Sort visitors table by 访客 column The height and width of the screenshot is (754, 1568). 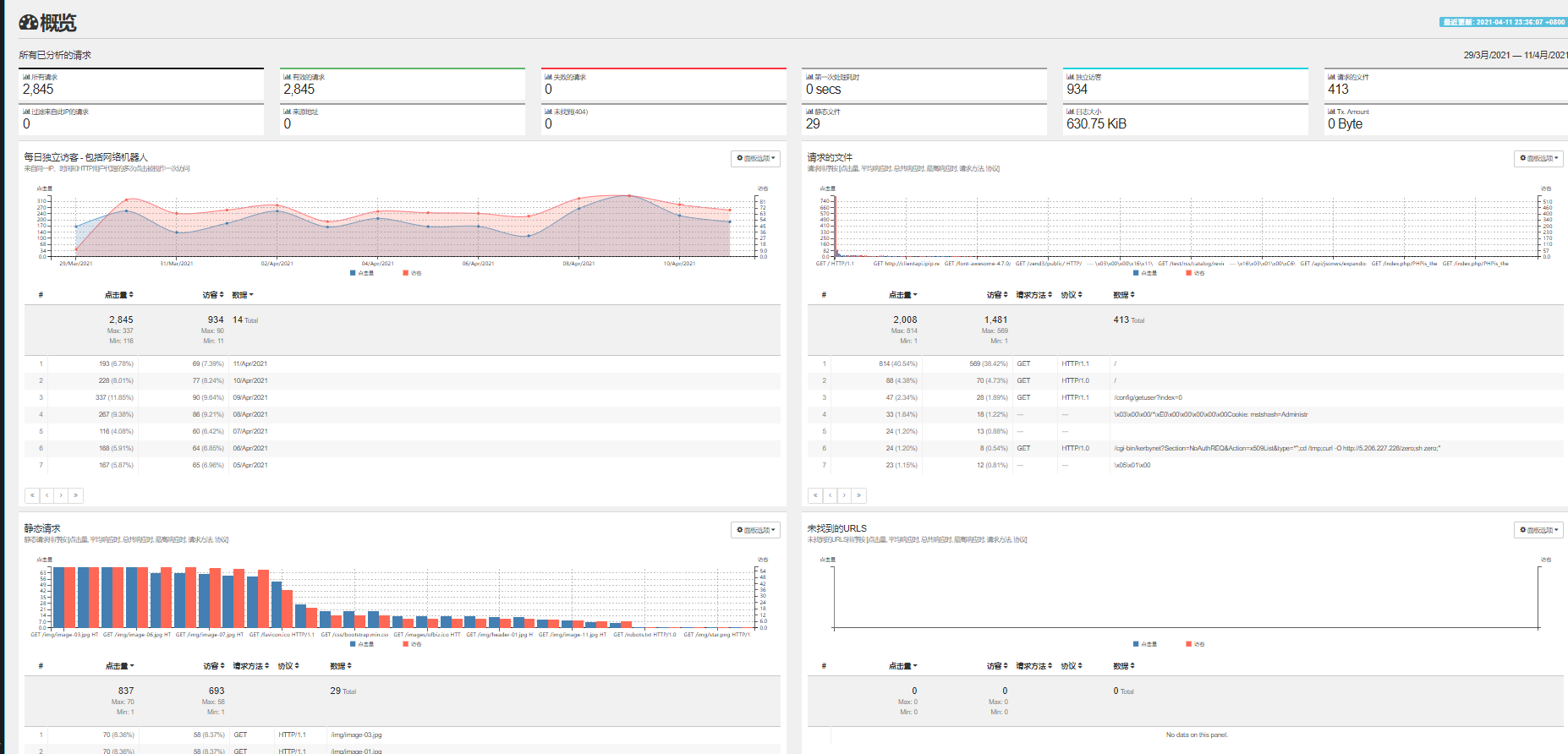coord(213,295)
